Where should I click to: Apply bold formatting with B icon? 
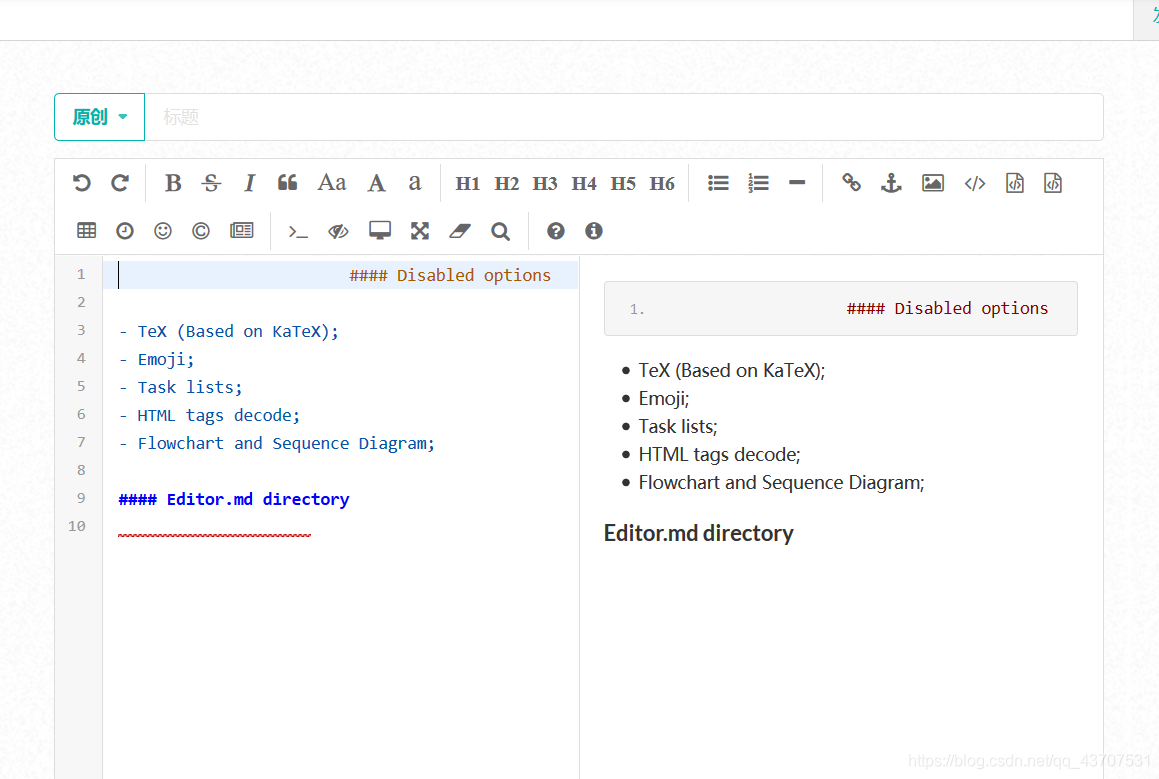pos(173,183)
